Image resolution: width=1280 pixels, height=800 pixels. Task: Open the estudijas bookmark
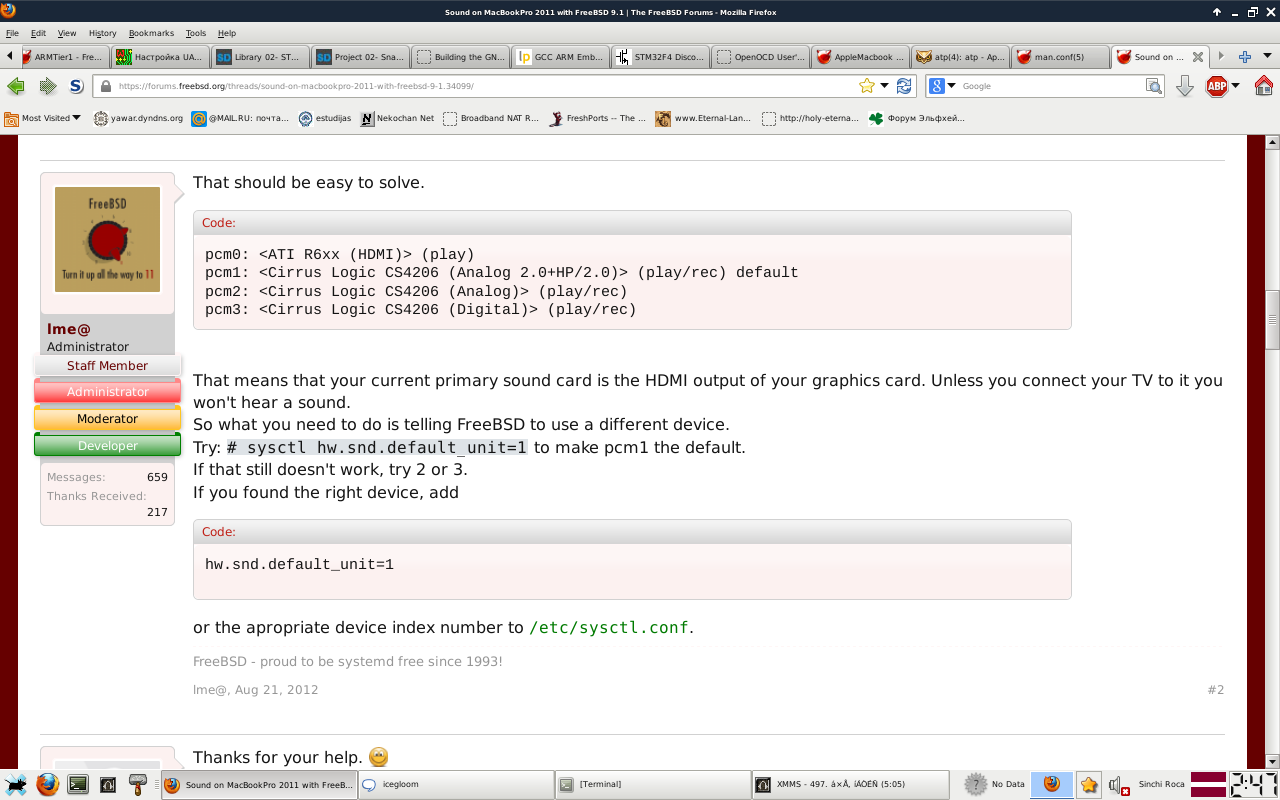[325, 118]
